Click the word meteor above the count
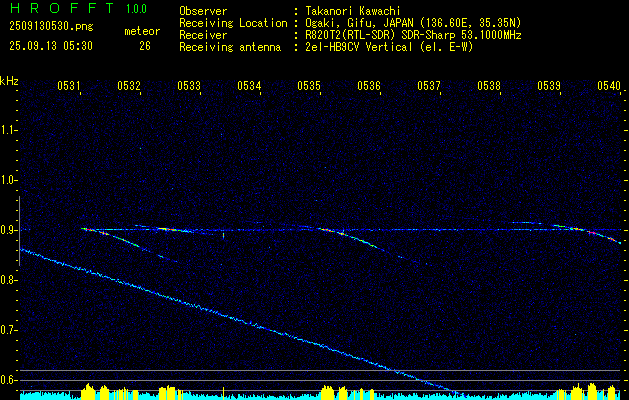 point(142,31)
